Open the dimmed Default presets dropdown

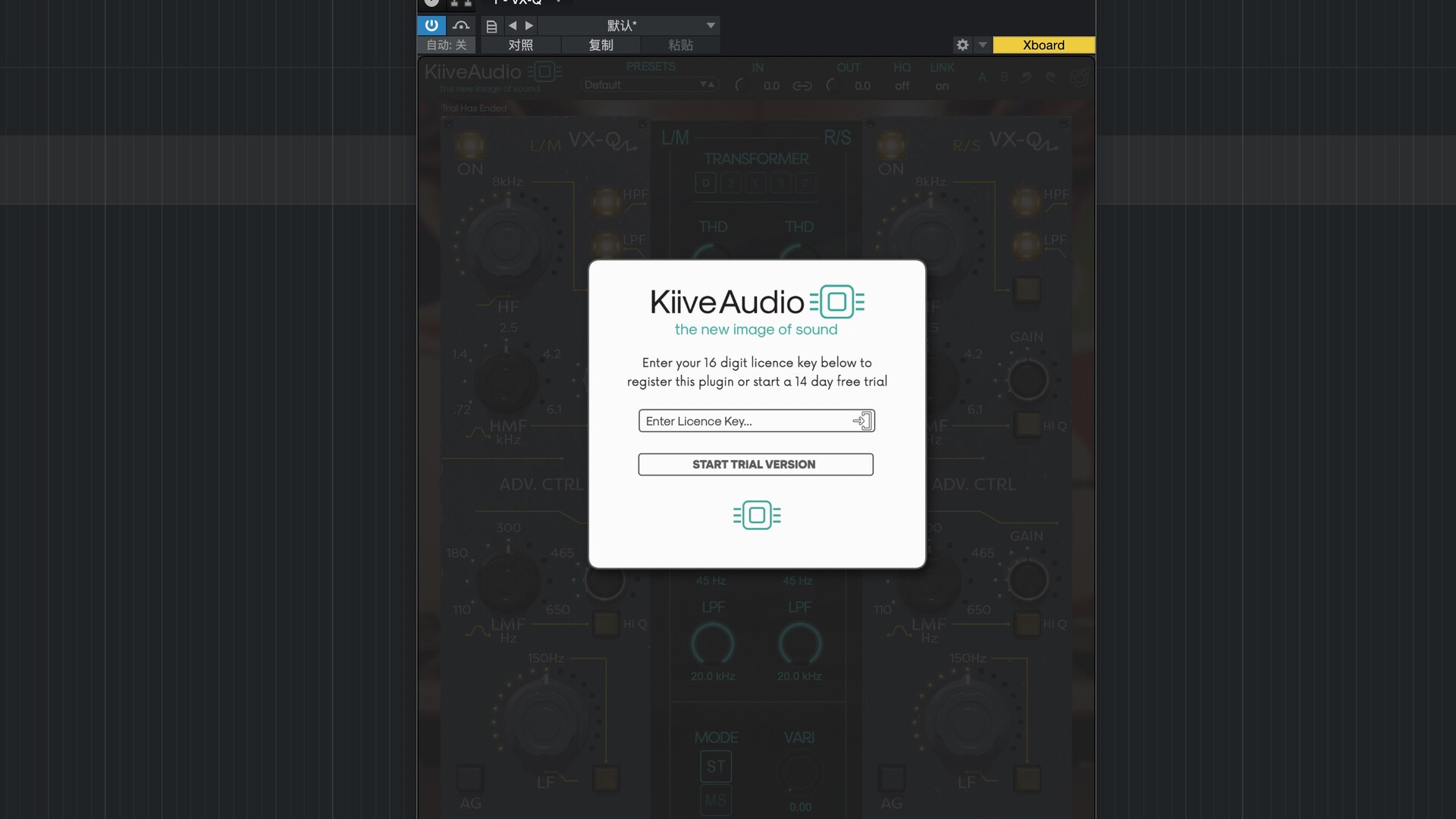tap(649, 85)
